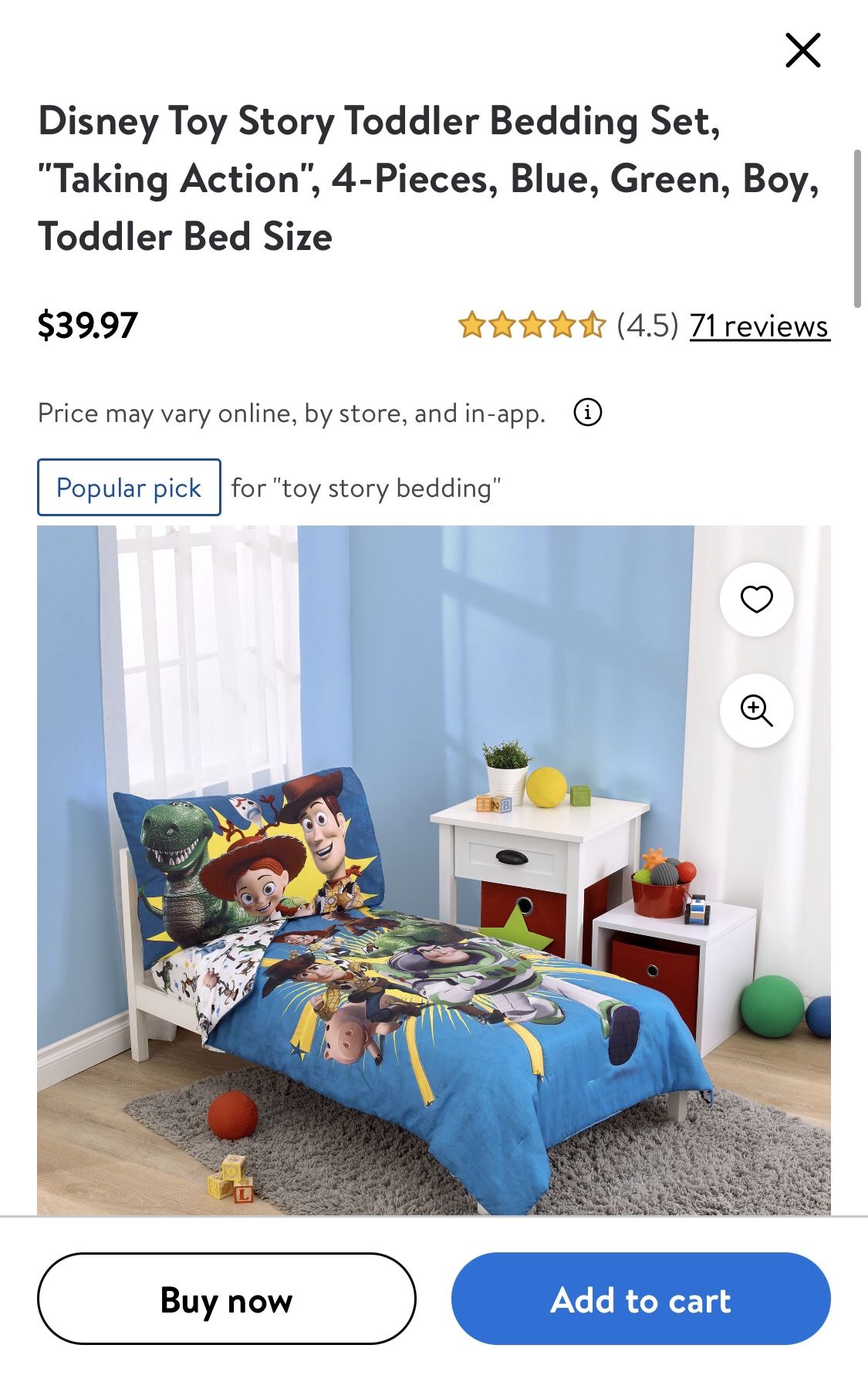Select the Popular pick badge

tap(129, 488)
